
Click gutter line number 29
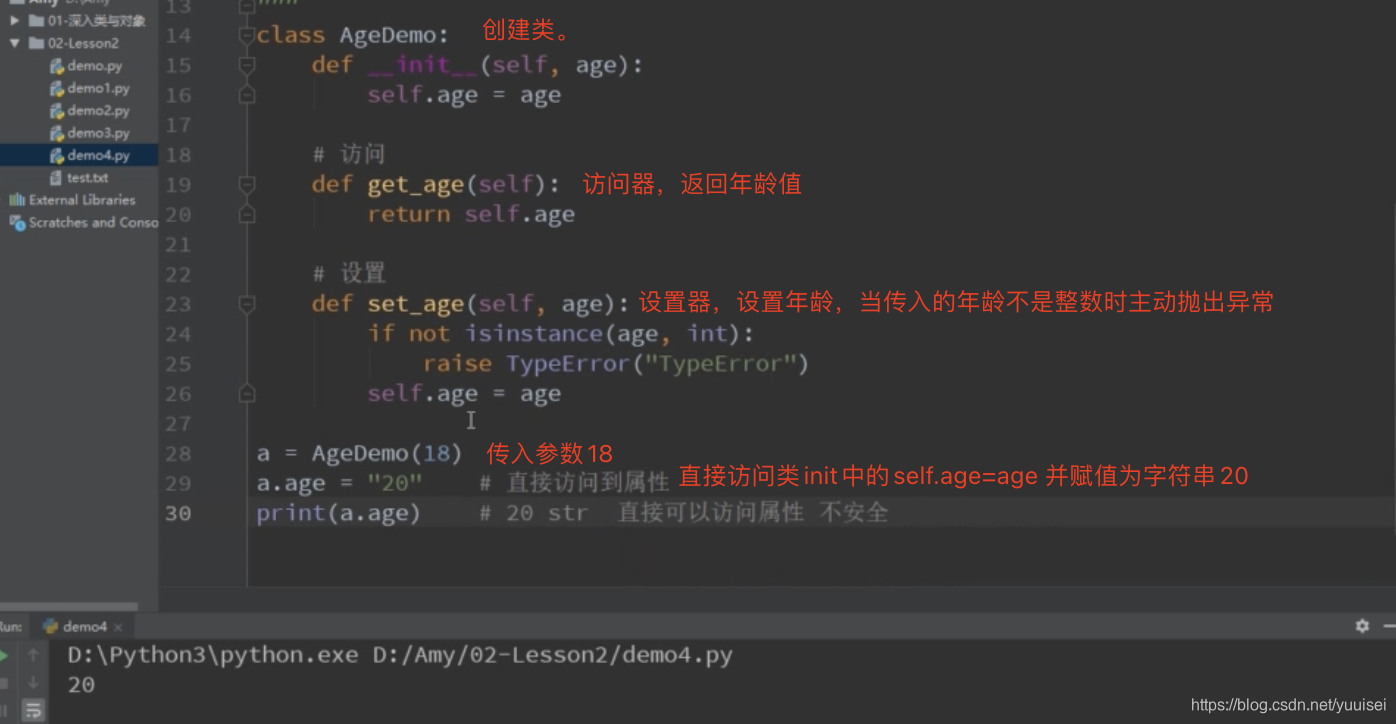click(x=178, y=484)
